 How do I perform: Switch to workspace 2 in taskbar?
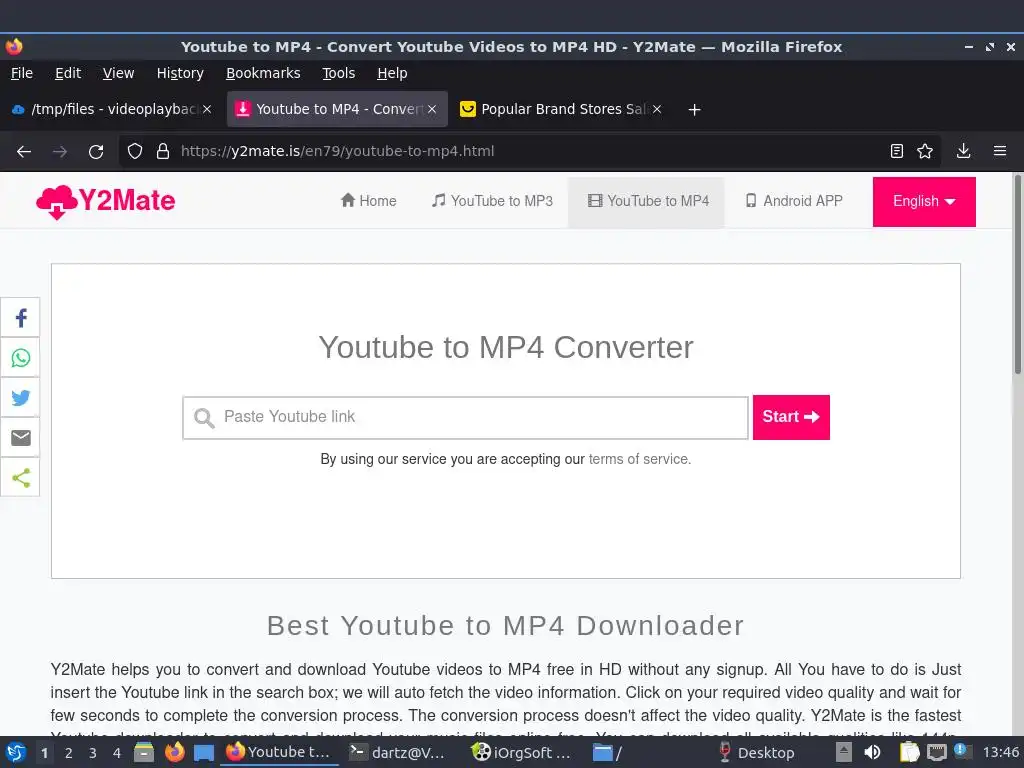pos(69,753)
